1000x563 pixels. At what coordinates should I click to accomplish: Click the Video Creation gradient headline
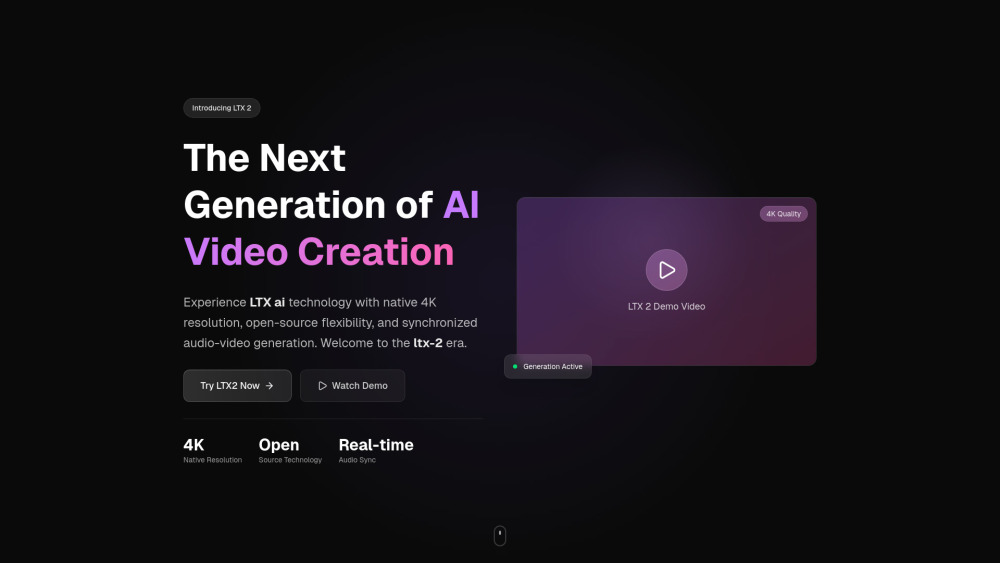[x=318, y=252]
